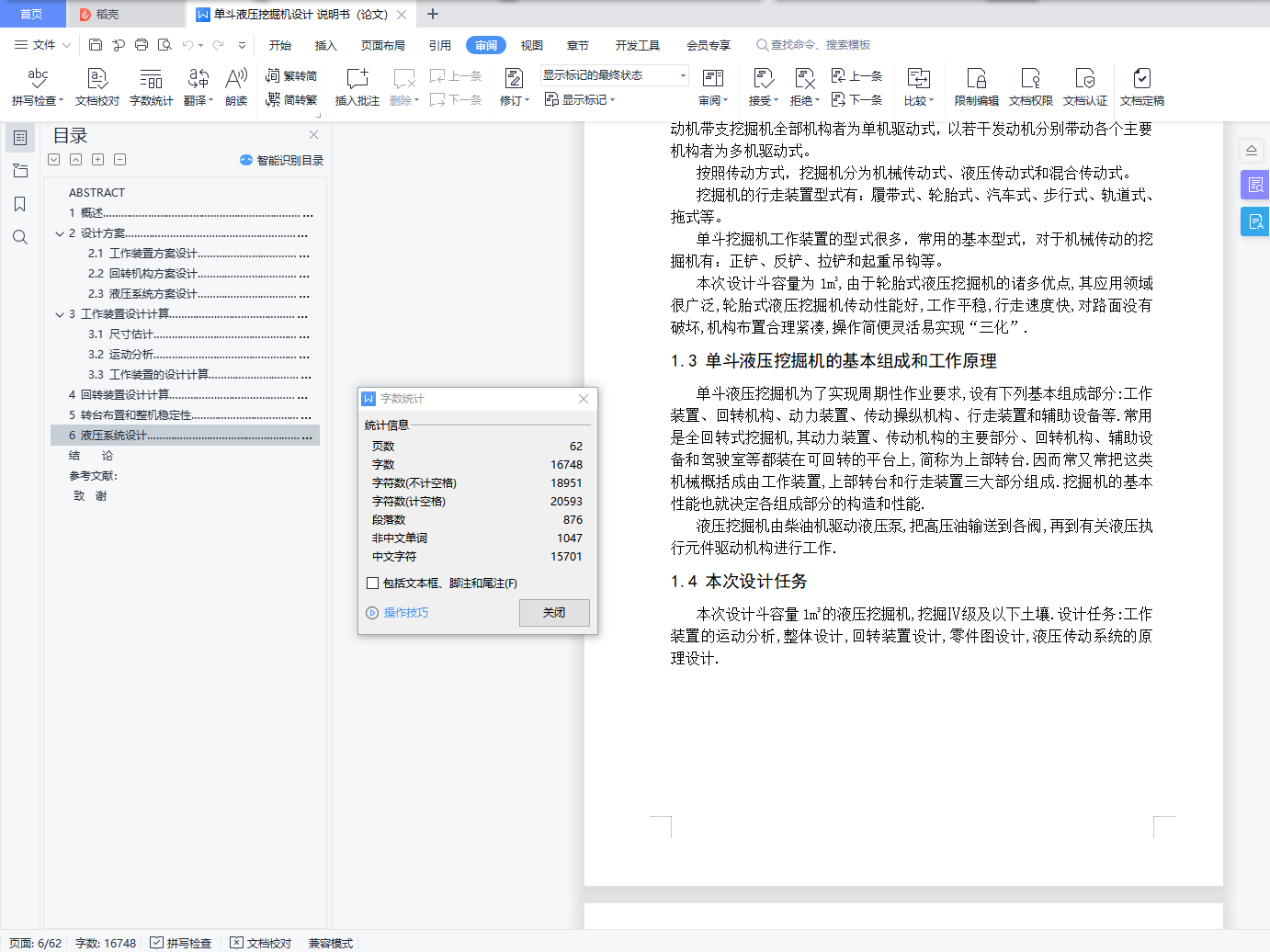Toggle 拼写检查 in the status bar
This screenshot has height=952, width=1270.
click(x=181, y=943)
